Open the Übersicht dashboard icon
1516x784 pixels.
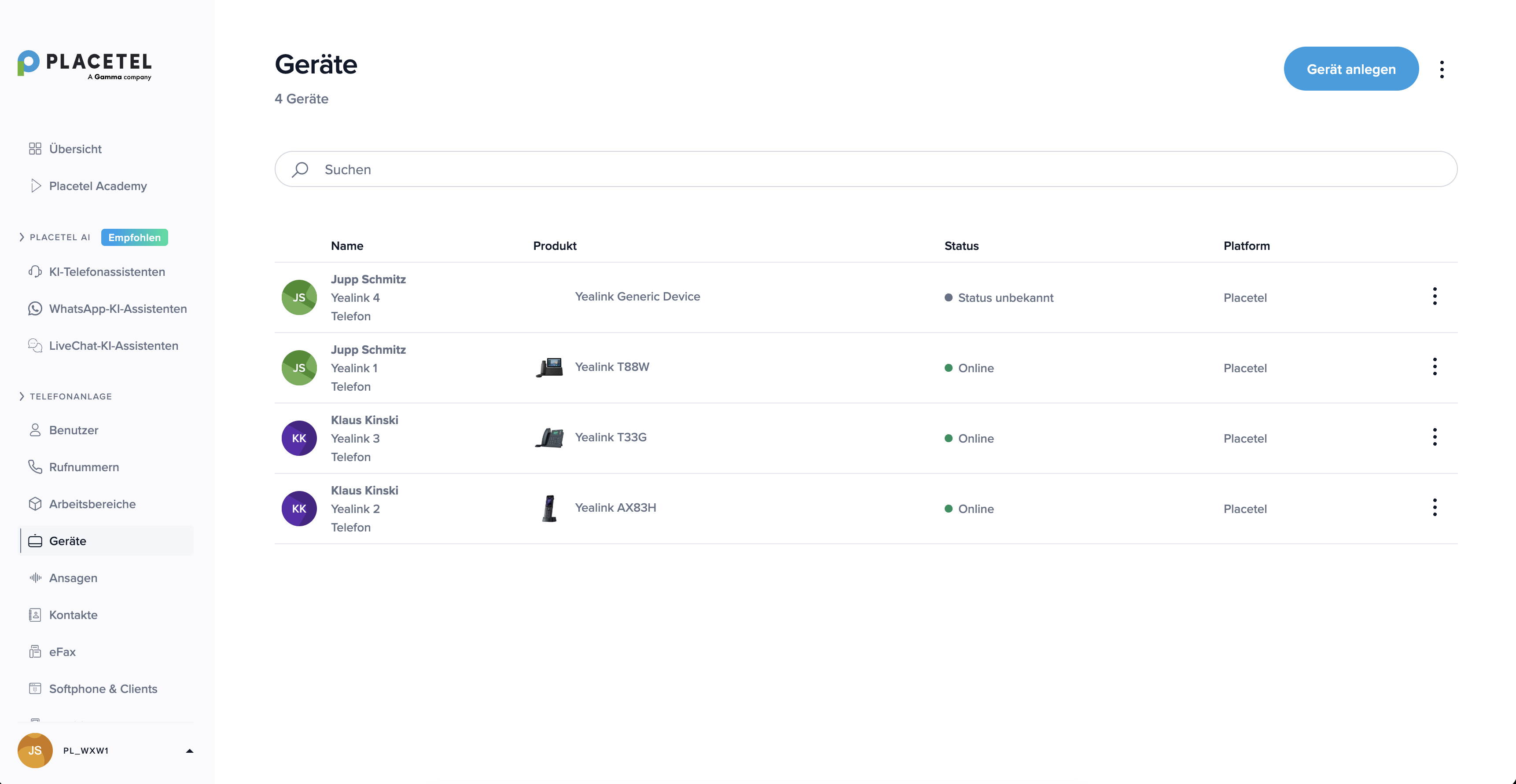click(x=35, y=149)
